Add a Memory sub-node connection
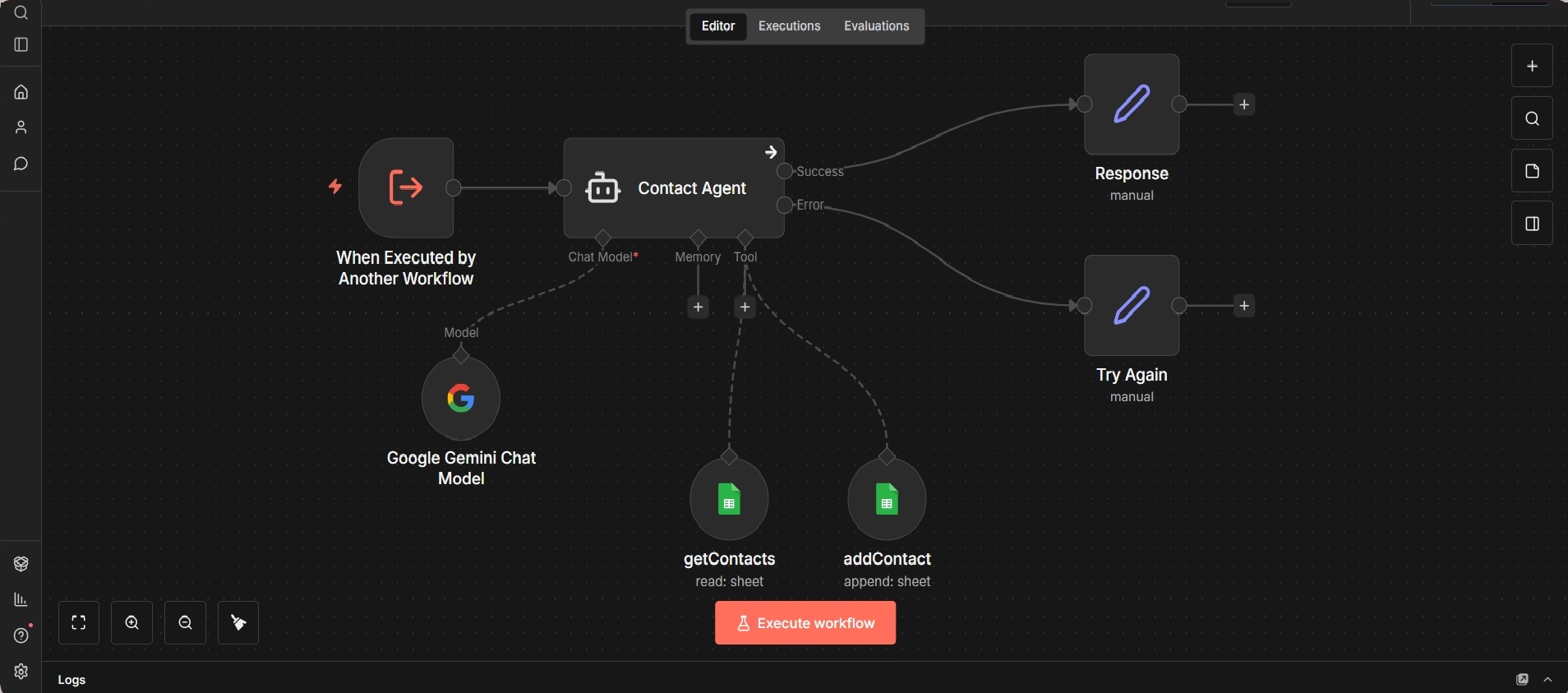1568x693 pixels. [698, 307]
